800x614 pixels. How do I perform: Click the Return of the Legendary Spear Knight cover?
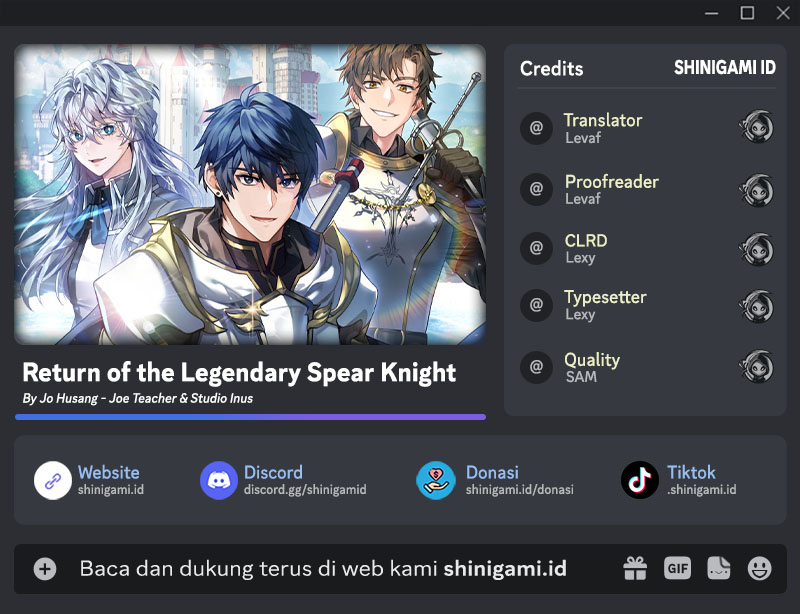point(250,194)
